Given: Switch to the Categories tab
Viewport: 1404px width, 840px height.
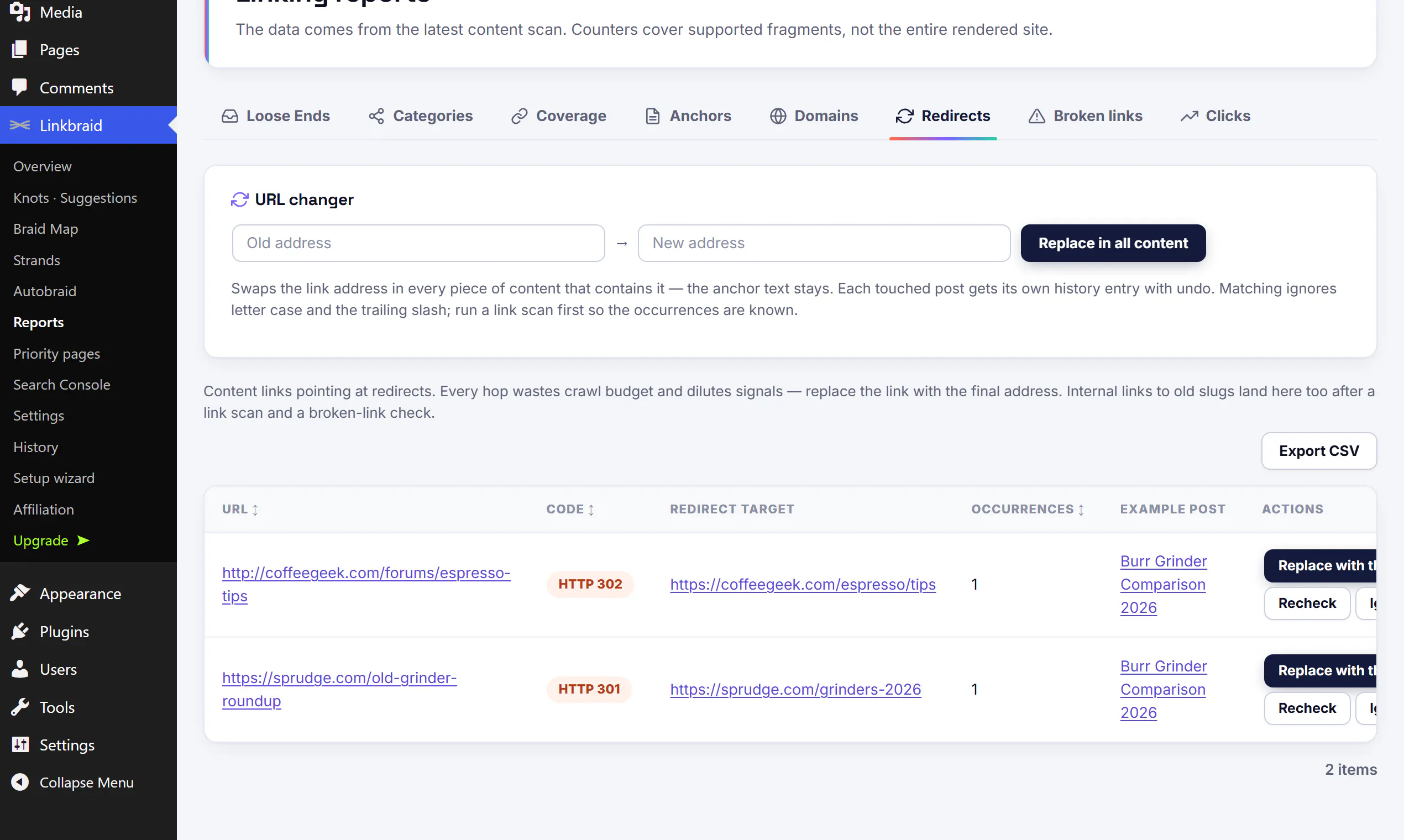Looking at the screenshot, I should (421, 116).
